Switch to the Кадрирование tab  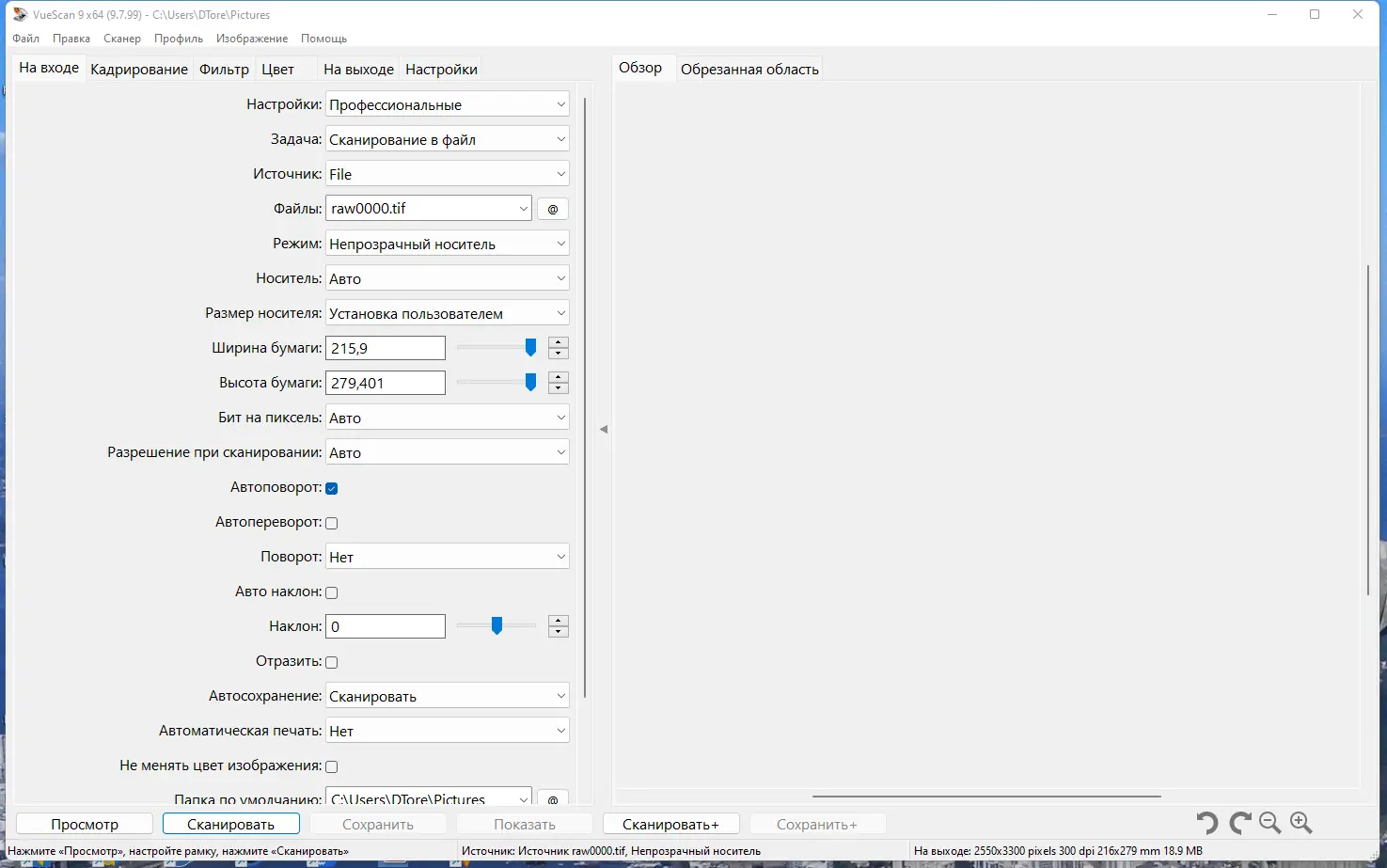[x=139, y=70]
